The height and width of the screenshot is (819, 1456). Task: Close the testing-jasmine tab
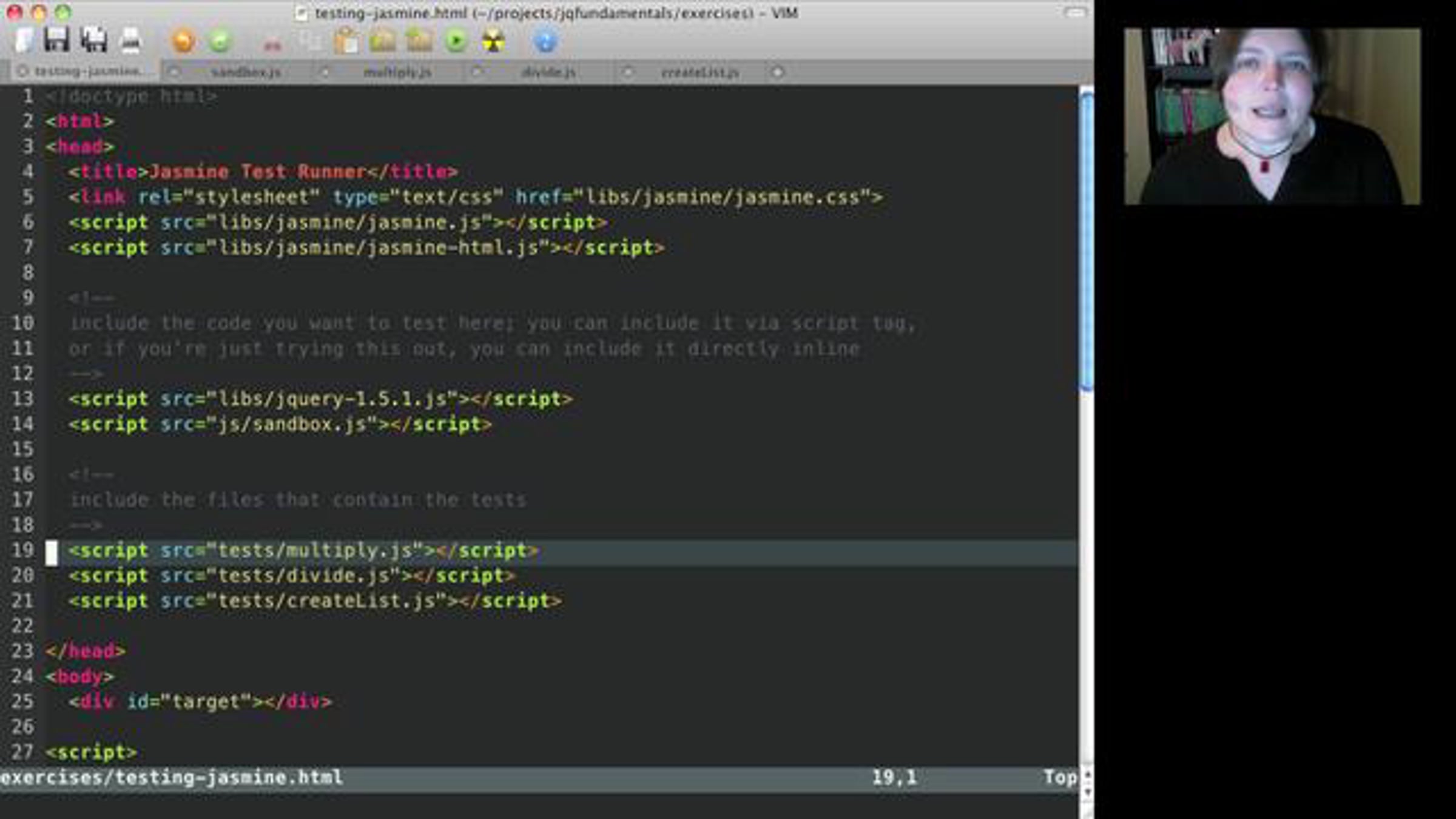click(22, 72)
